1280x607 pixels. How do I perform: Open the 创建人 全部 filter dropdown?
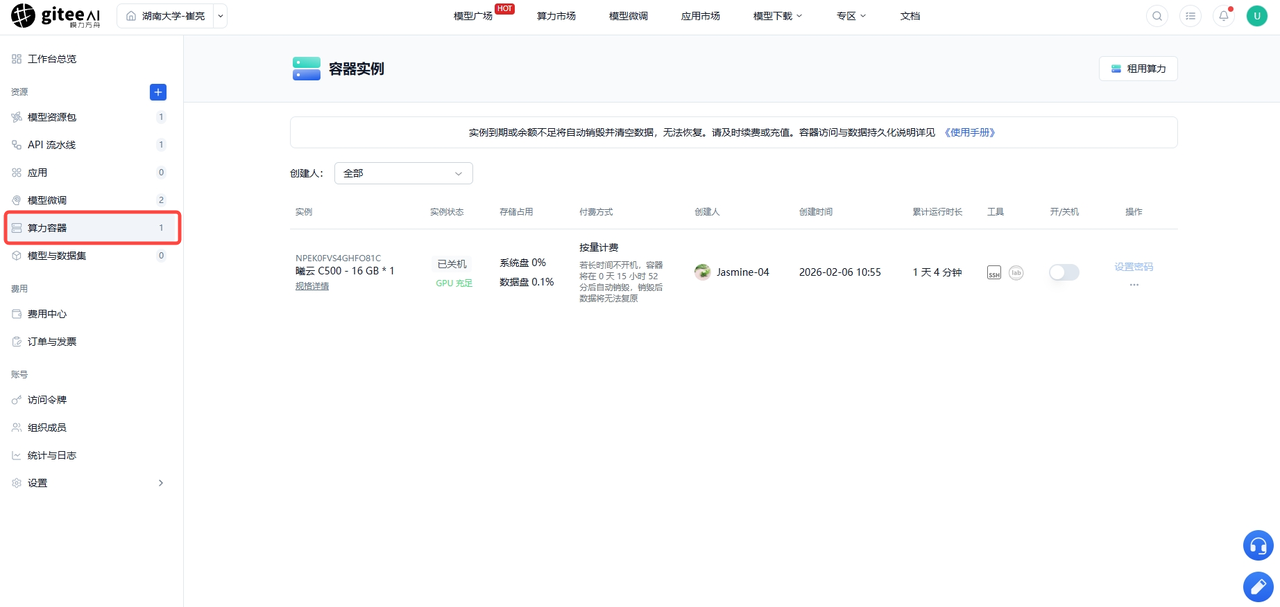[x=403, y=173]
